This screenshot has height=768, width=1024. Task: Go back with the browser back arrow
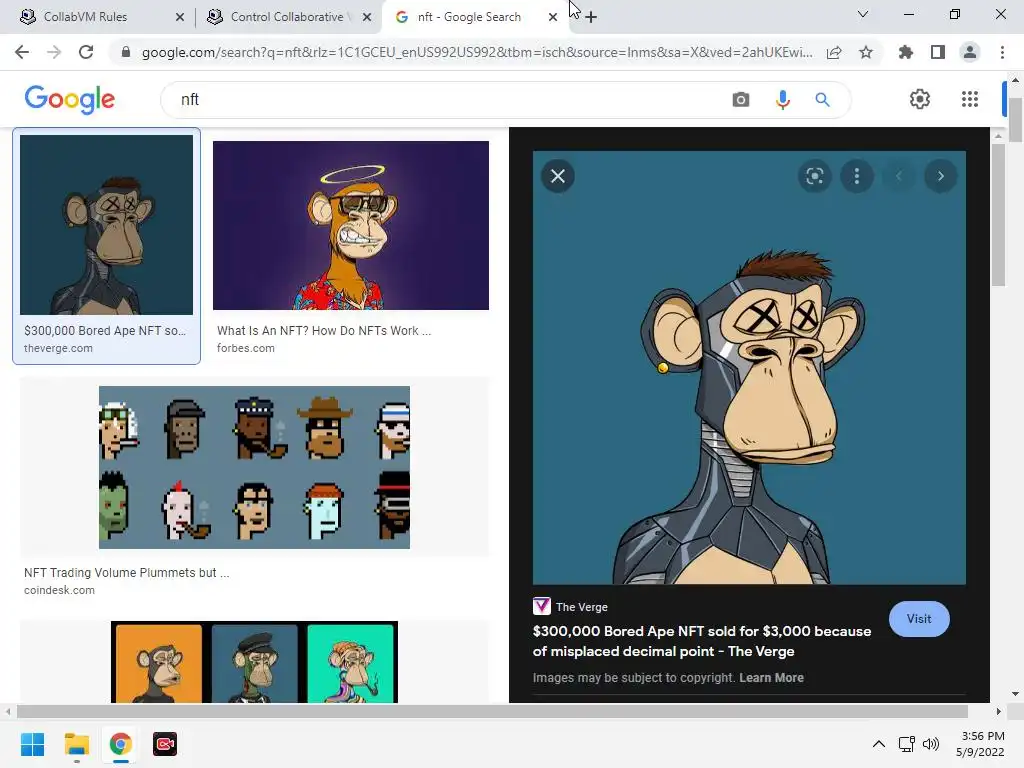coord(22,52)
